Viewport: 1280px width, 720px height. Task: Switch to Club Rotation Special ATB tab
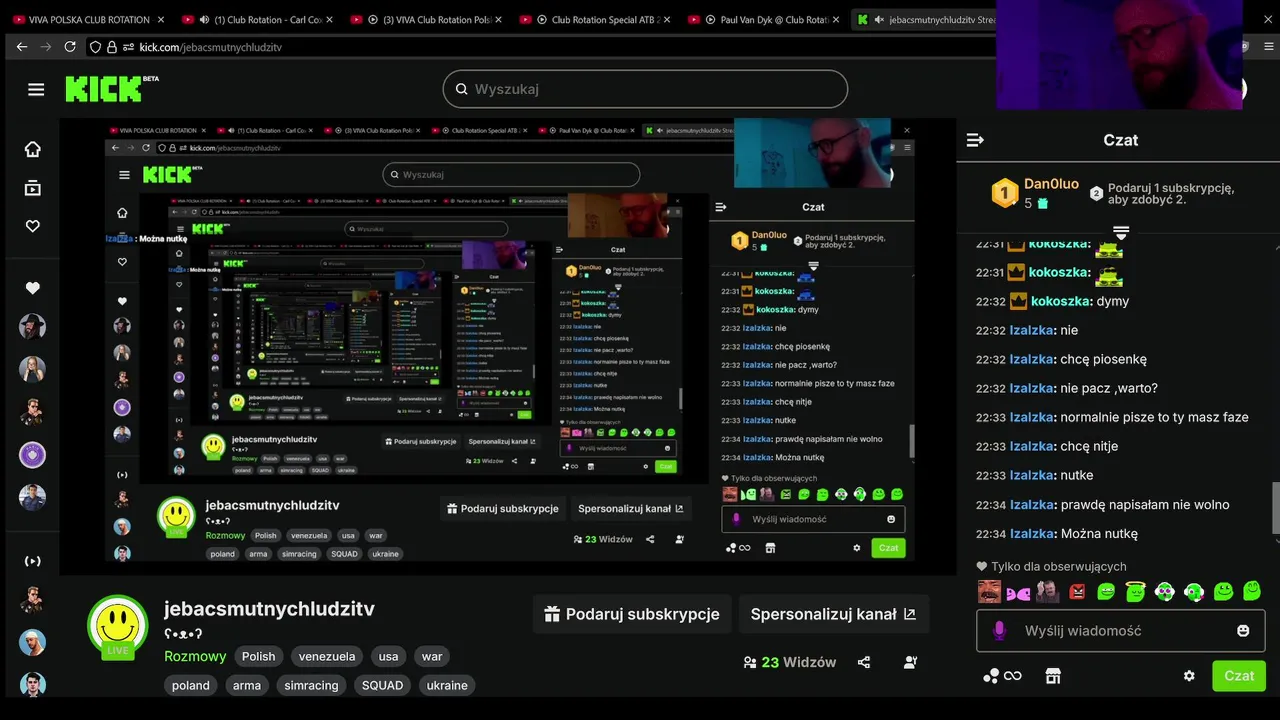(x=598, y=19)
